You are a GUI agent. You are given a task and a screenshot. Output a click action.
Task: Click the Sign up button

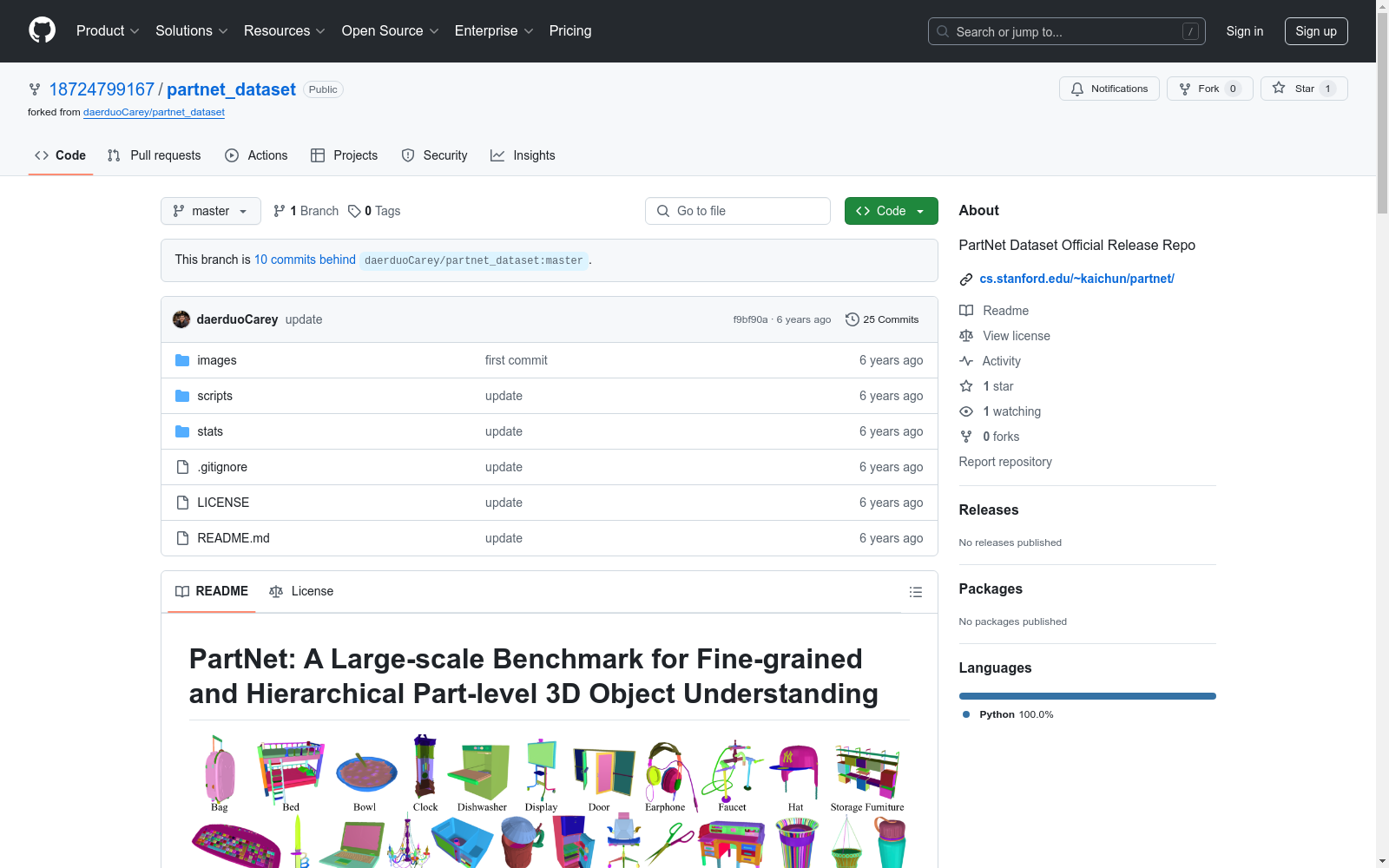tap(1316, 31)
